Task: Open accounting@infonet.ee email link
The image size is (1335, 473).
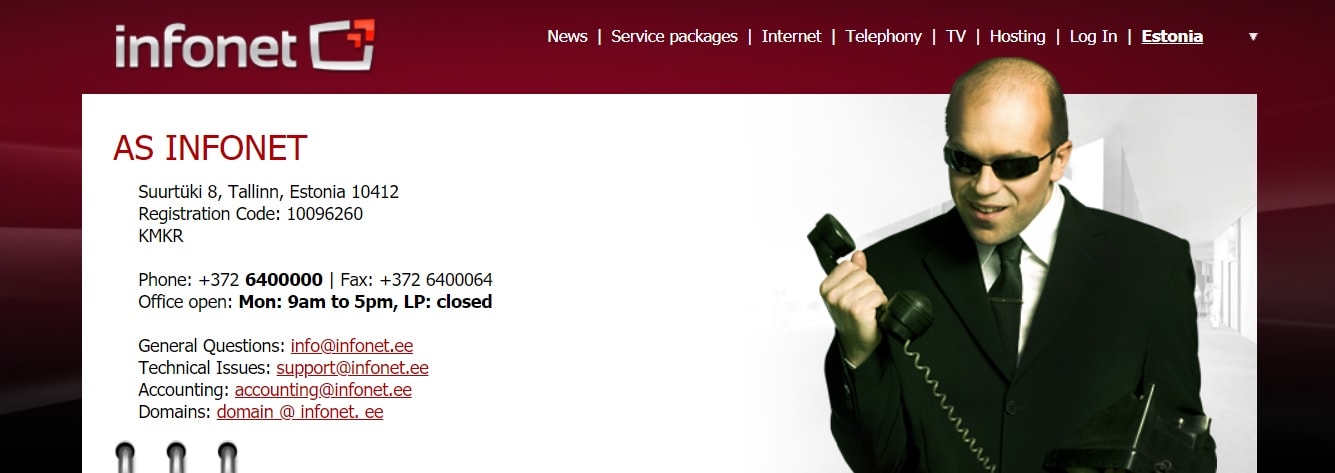Action: pos(323,390)
